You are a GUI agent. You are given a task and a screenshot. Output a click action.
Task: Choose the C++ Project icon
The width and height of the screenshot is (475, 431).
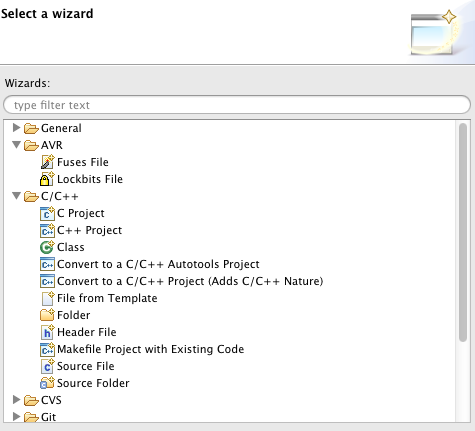point(47,230)
